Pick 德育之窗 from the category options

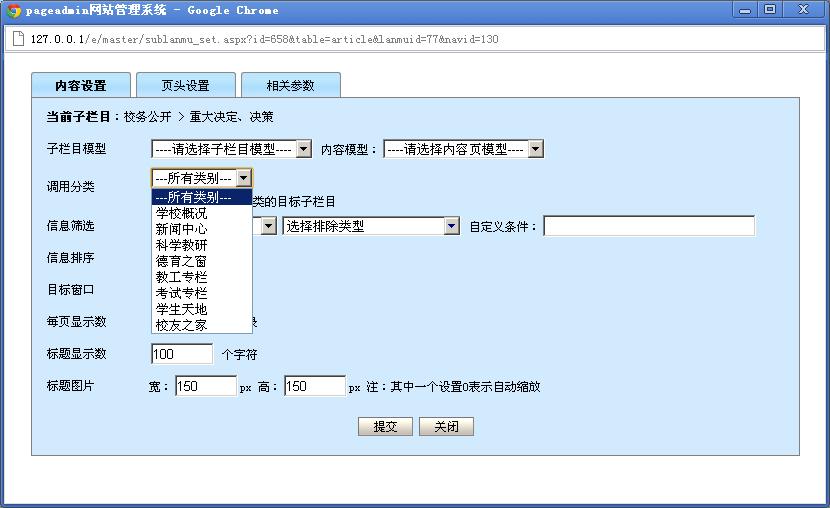(182, 261)
